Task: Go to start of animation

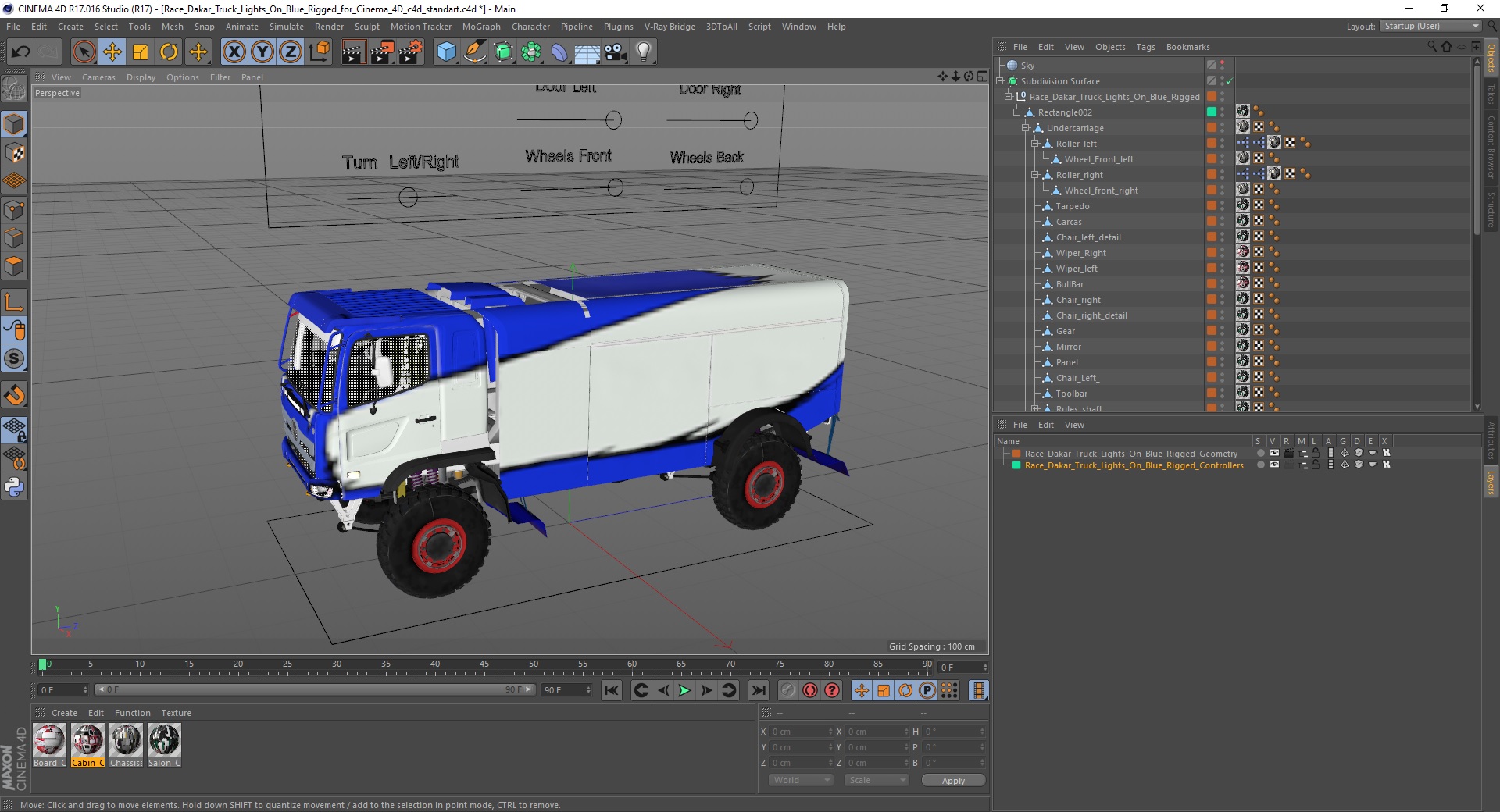Action: 612,690
